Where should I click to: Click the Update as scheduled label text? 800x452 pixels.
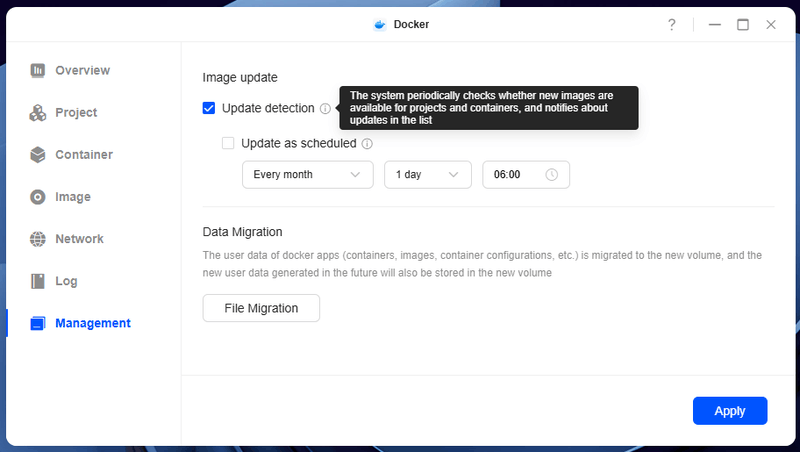(298, 143)
